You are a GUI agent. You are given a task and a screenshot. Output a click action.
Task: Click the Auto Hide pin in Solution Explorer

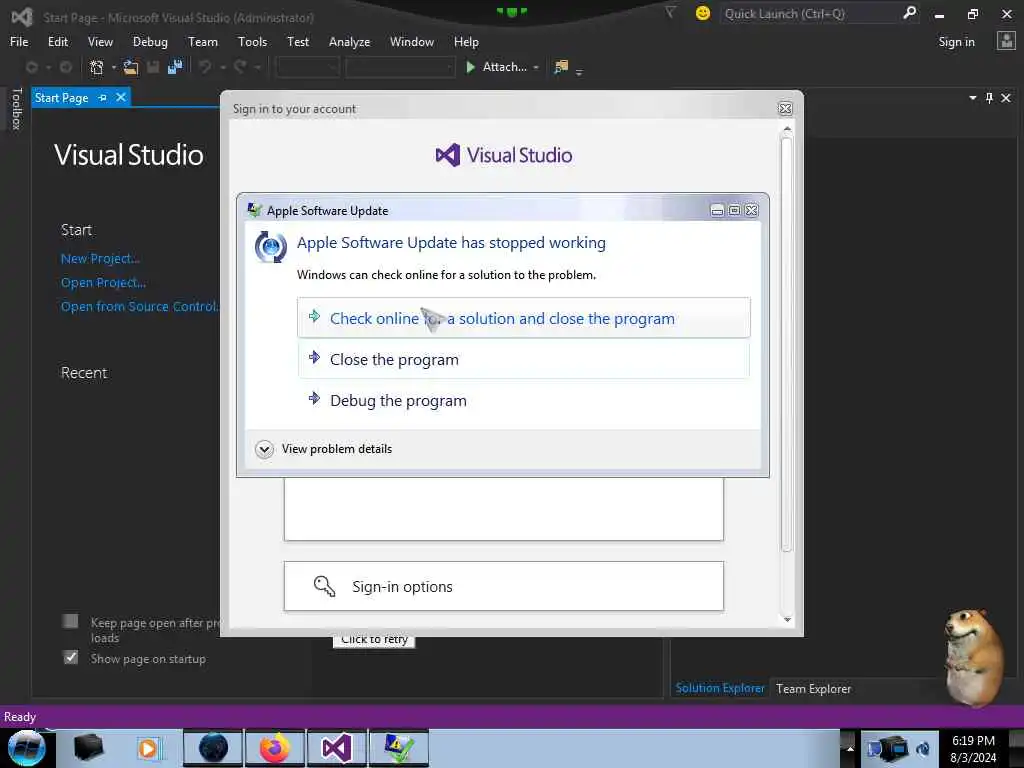(x=989, y=98)
